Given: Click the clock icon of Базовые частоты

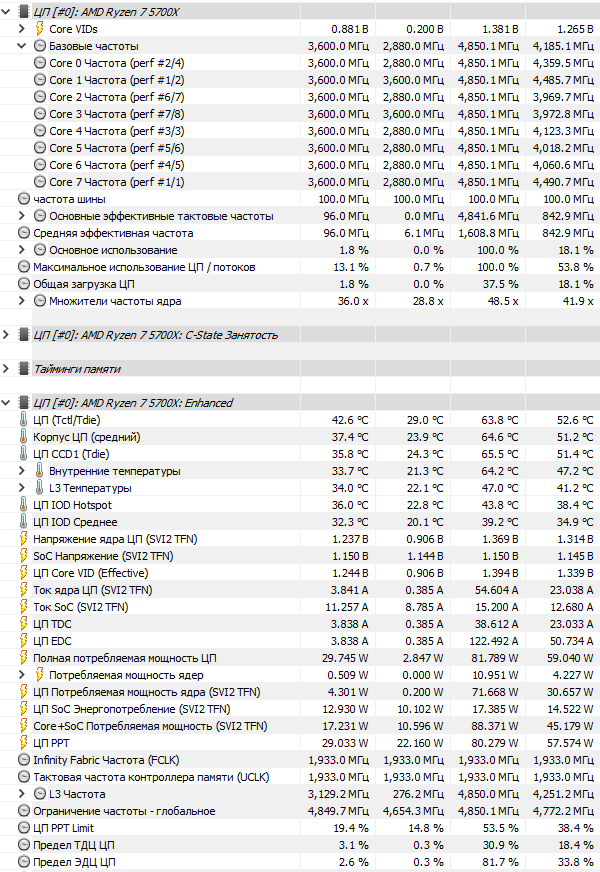Looking at the screenshot, I should 39,46.
